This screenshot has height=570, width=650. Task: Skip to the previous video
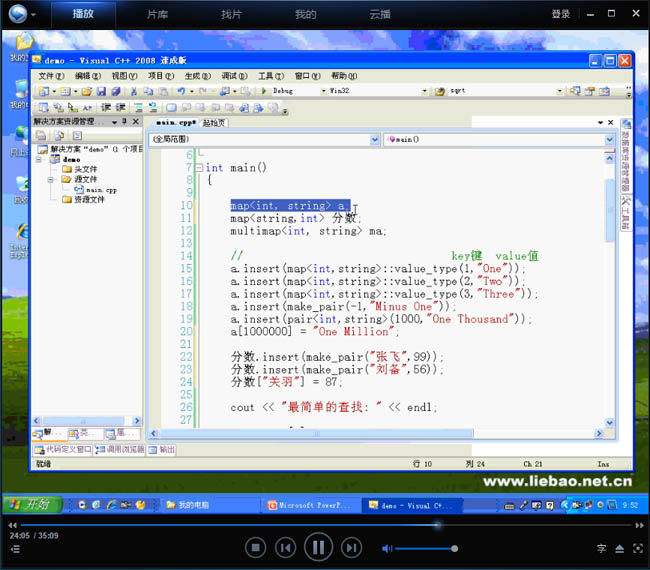(286, 547)
